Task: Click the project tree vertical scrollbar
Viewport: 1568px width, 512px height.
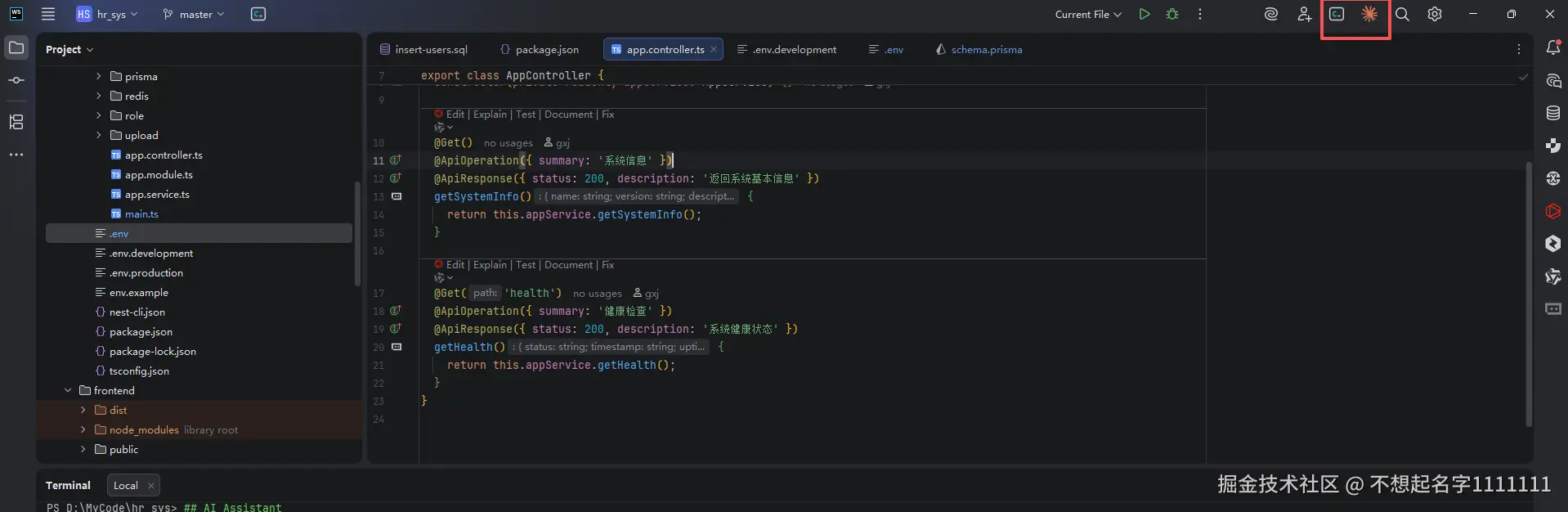Action: [357, 233]
